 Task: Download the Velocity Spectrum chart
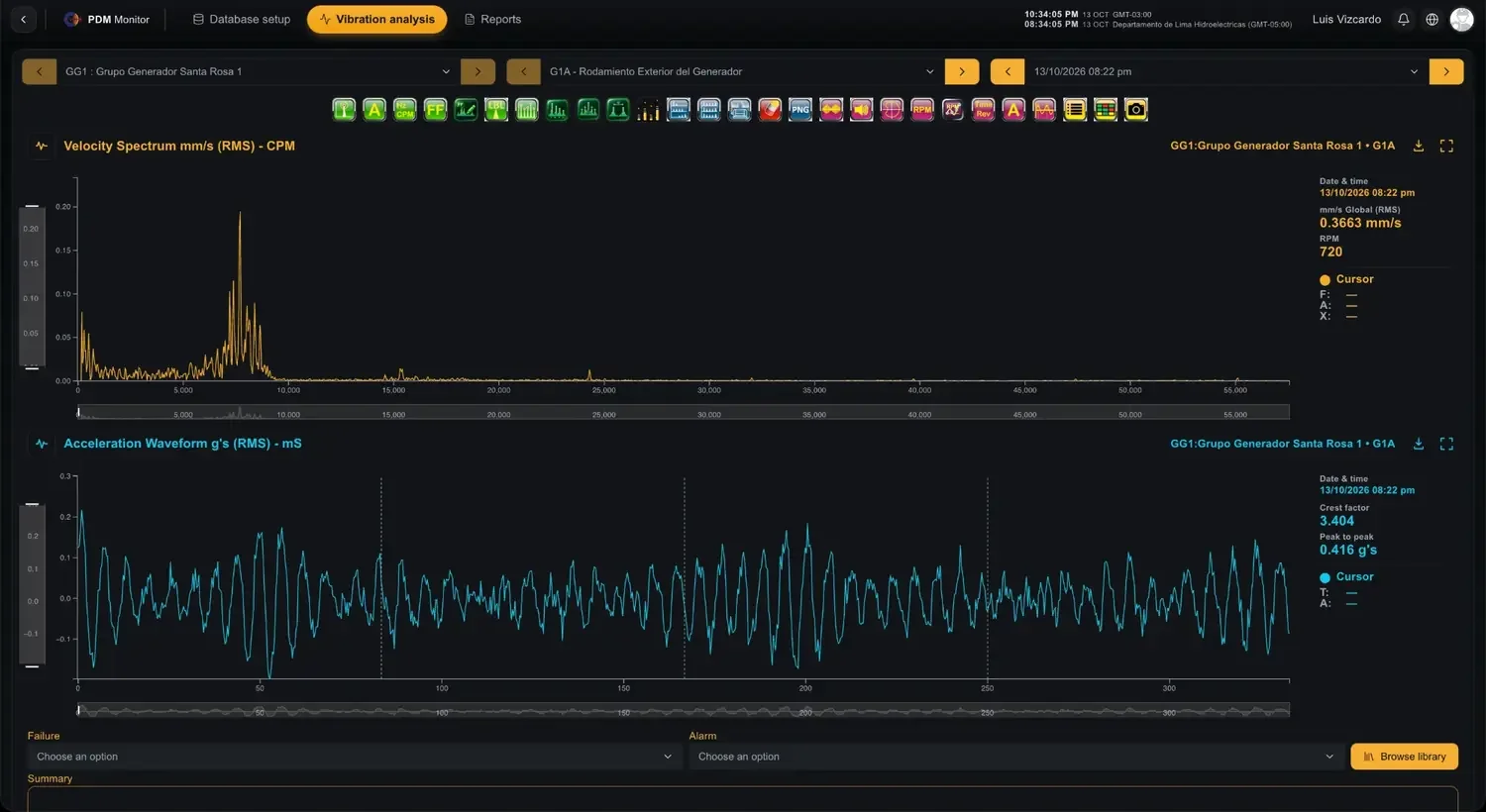point(1419,146)
